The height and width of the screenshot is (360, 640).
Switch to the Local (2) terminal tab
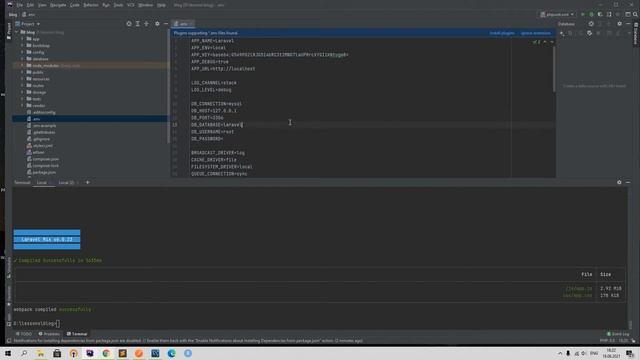[x=66, y=182]
